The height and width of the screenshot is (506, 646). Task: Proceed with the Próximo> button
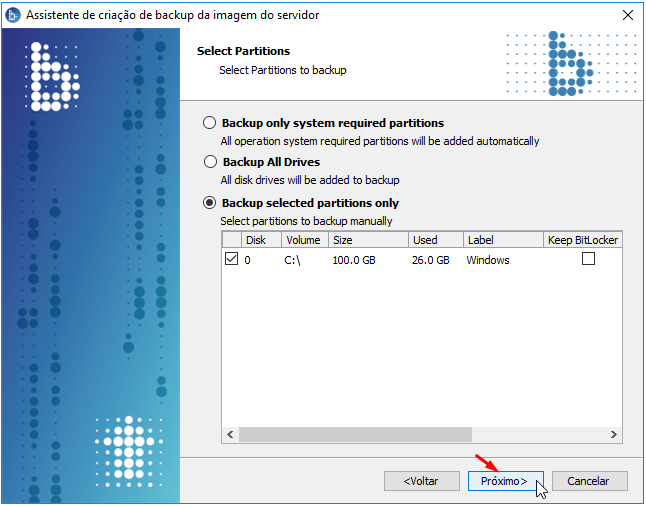506,481
